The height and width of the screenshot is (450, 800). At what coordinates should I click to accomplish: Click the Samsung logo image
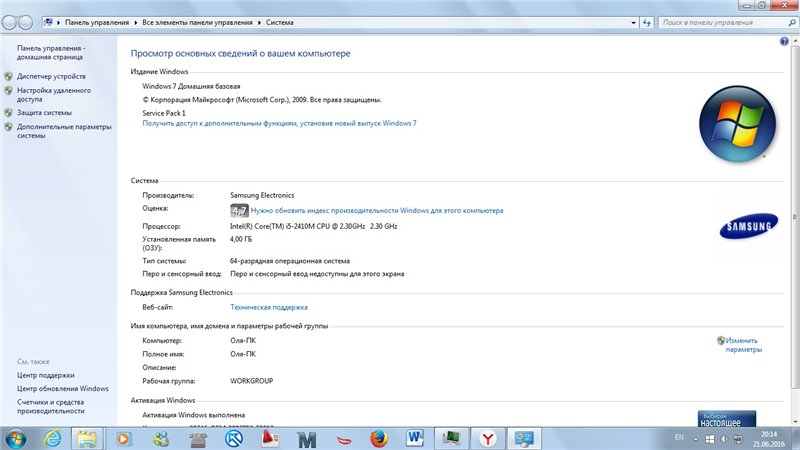tap(748, 226)
